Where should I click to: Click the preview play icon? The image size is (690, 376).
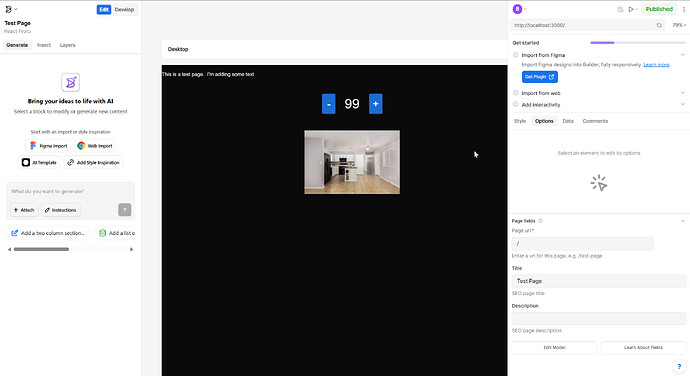point(631,9)
